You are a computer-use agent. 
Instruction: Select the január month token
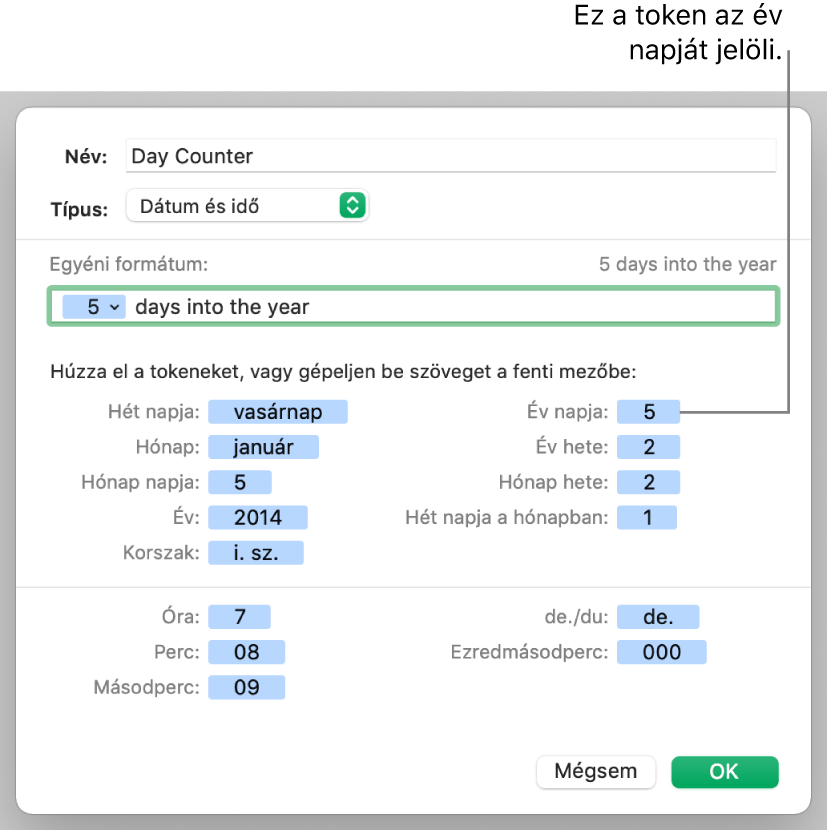264,447
